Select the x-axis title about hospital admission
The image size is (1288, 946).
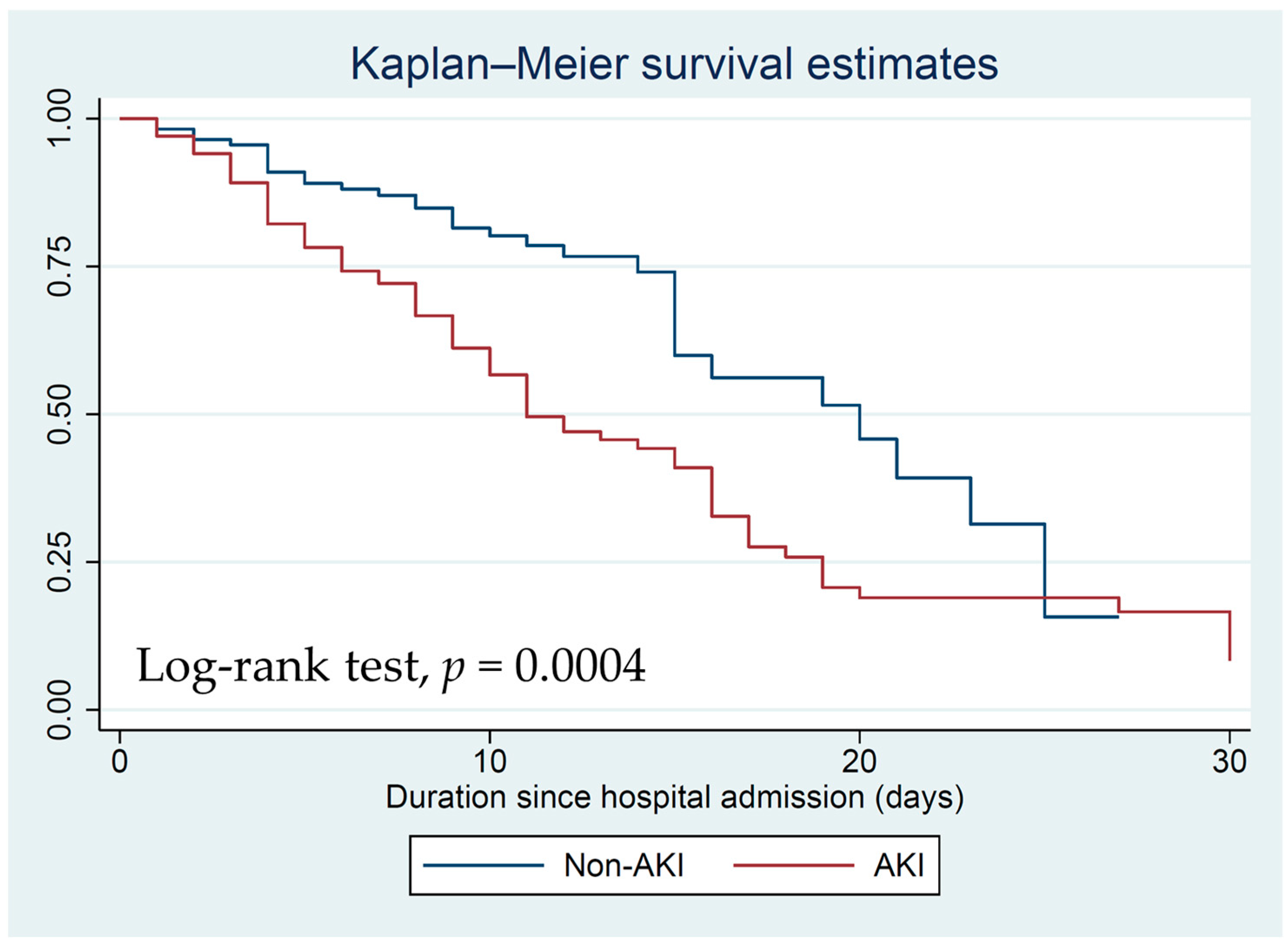(x=674, y=797)
